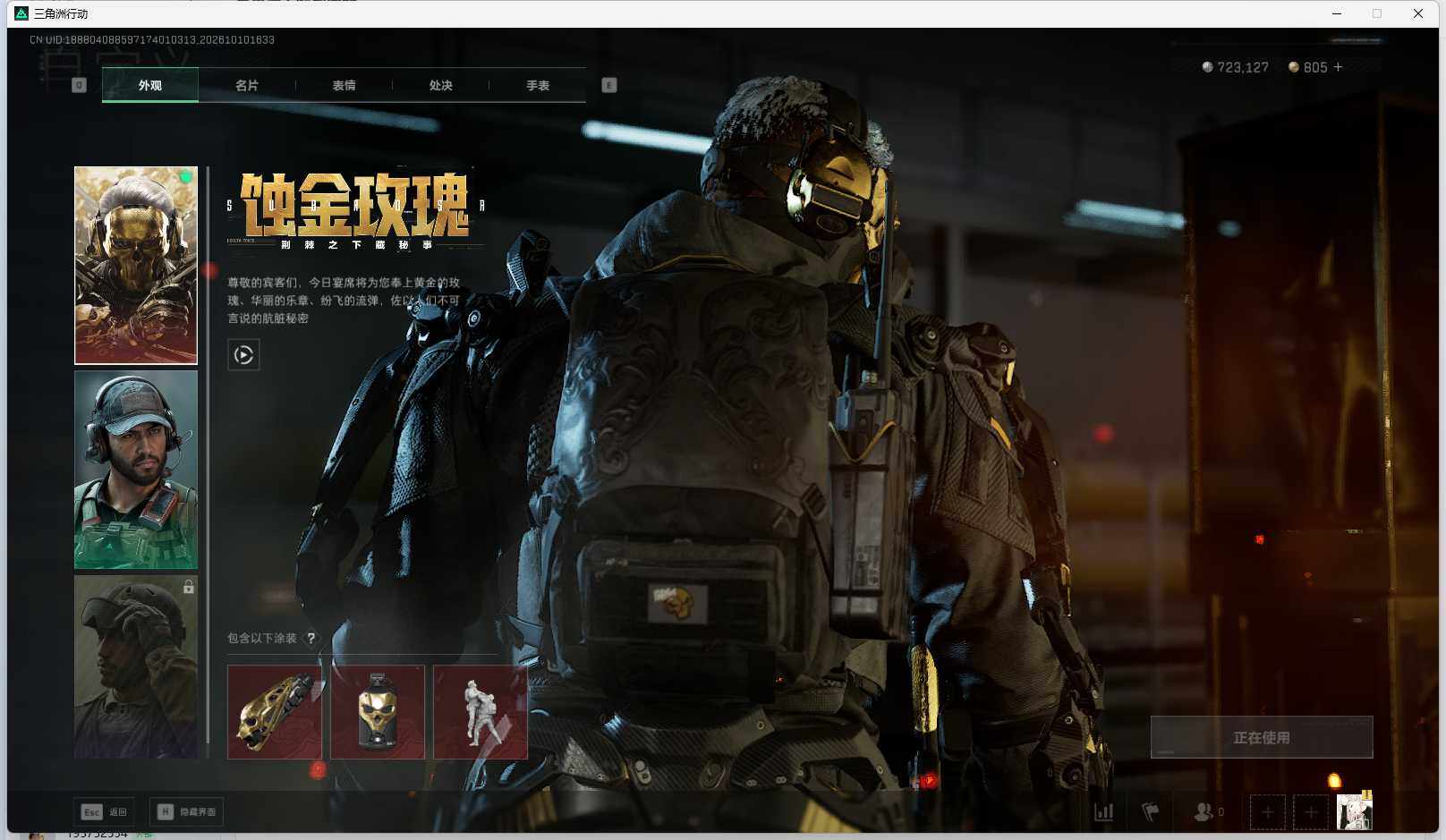Open the help question mark beside 包含以下涂装
The width and height of the screenshot is (1446, 840).
point(310,638)
